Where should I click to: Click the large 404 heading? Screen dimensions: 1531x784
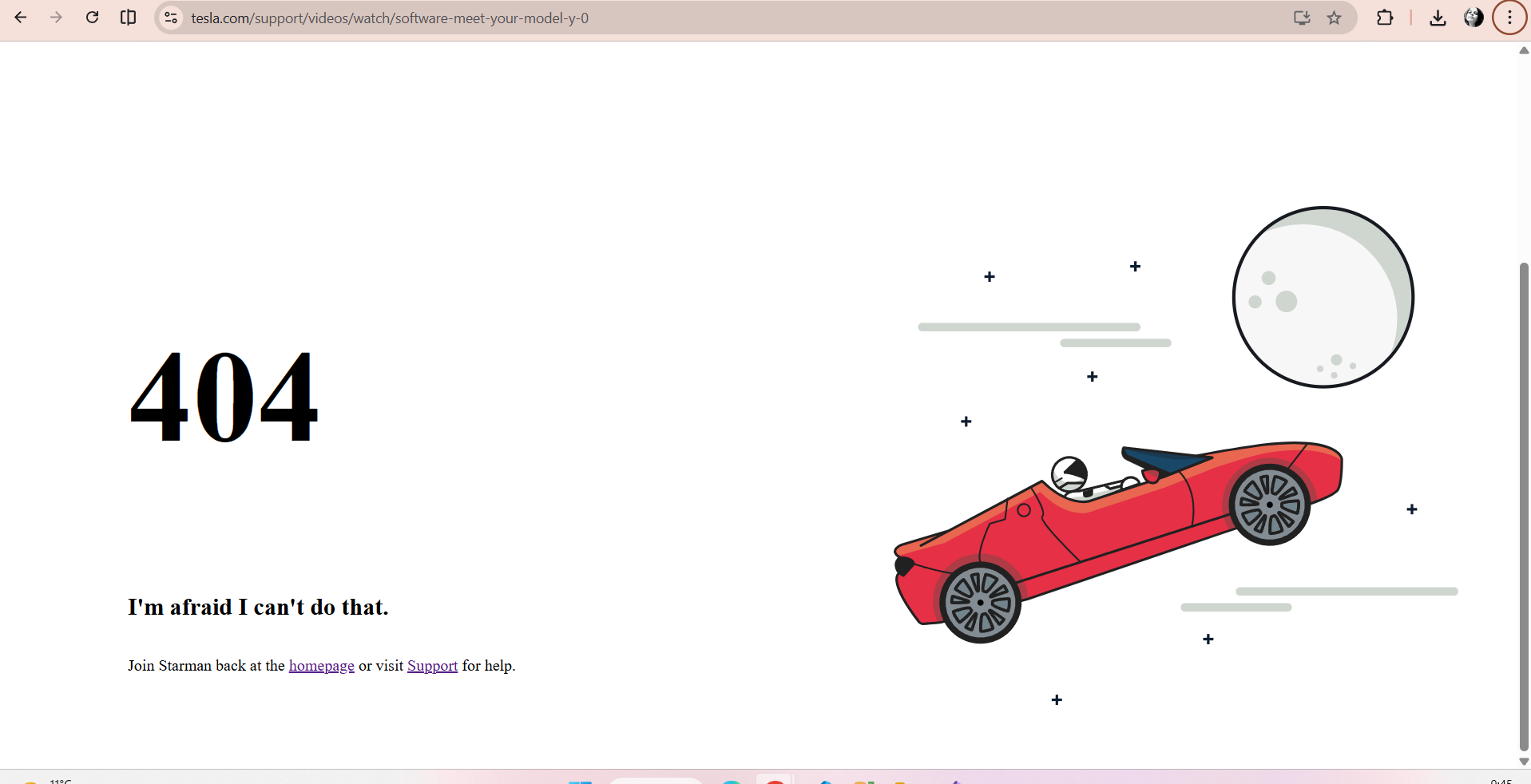coord(224,397)
